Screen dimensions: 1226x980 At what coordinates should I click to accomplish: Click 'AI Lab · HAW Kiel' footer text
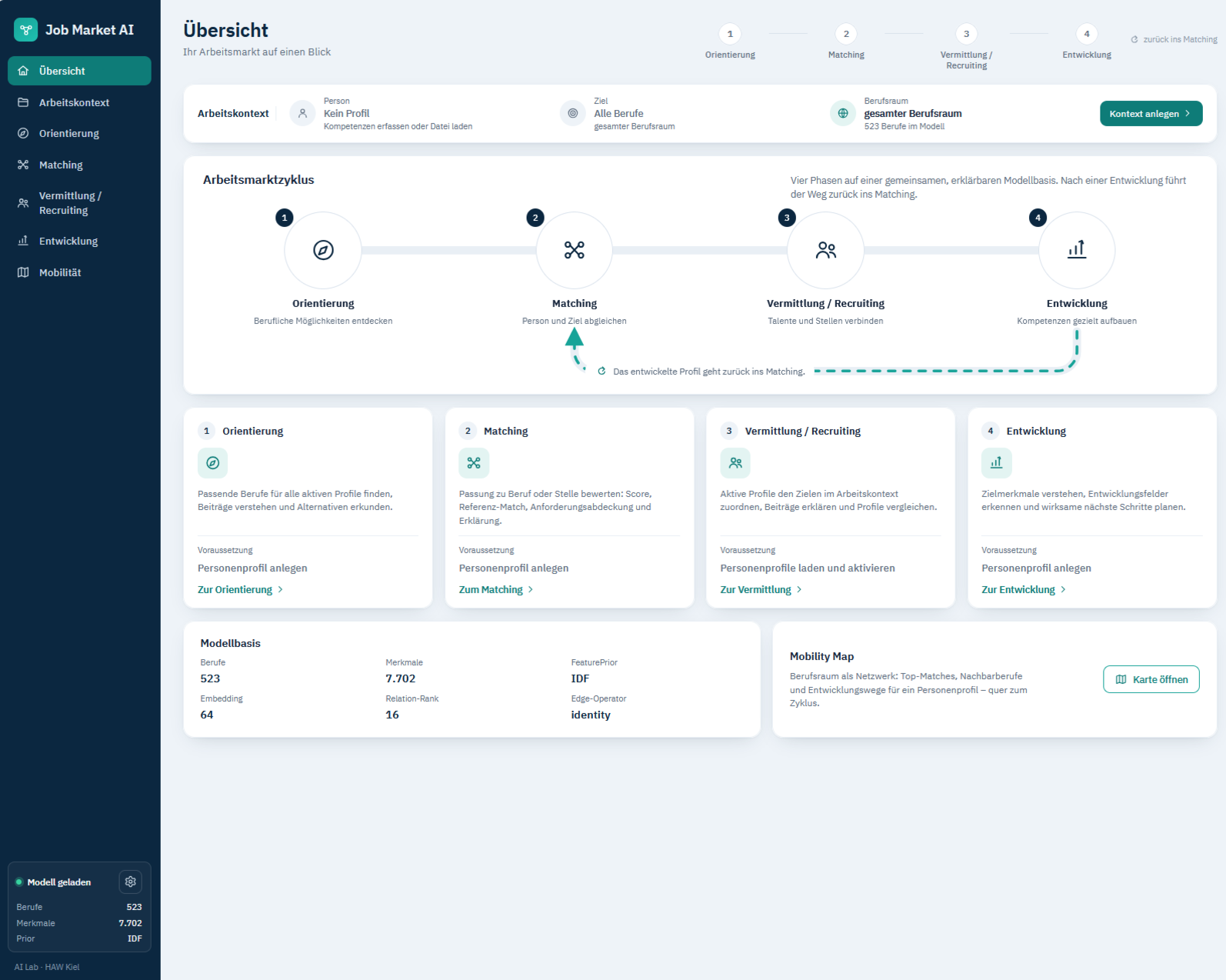[47, 967]
